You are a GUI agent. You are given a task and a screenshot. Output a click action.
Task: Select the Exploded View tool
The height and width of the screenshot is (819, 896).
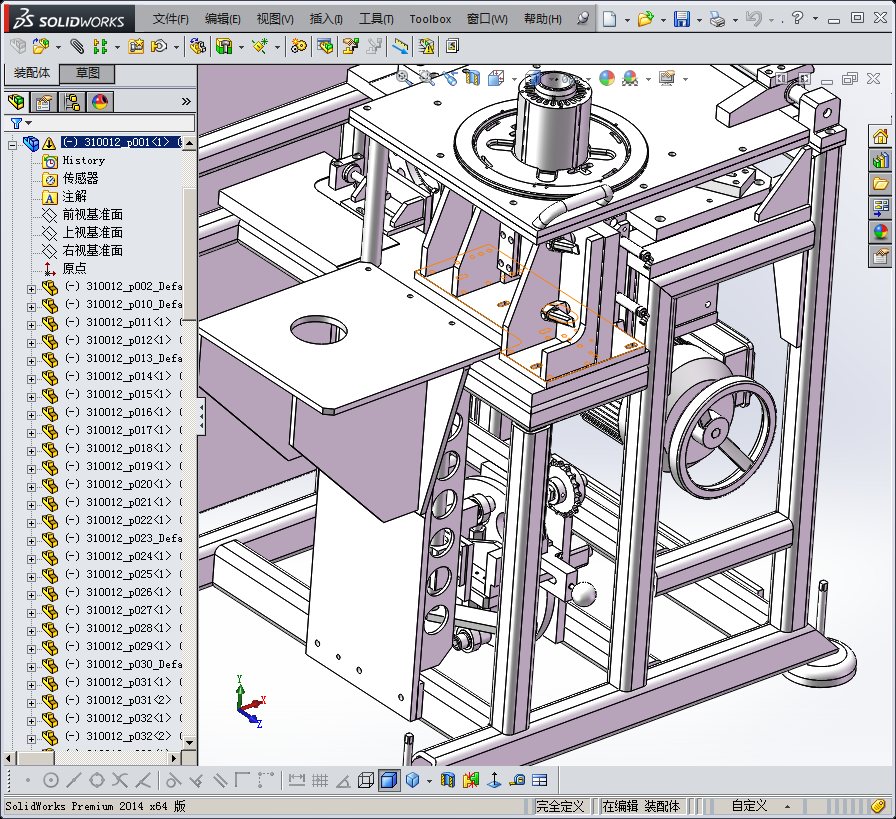350,46
